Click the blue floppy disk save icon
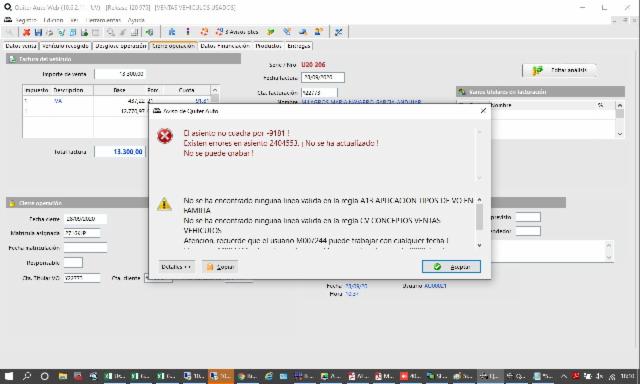This screenshot has height=384, width=640. click(x=38, y=32)
